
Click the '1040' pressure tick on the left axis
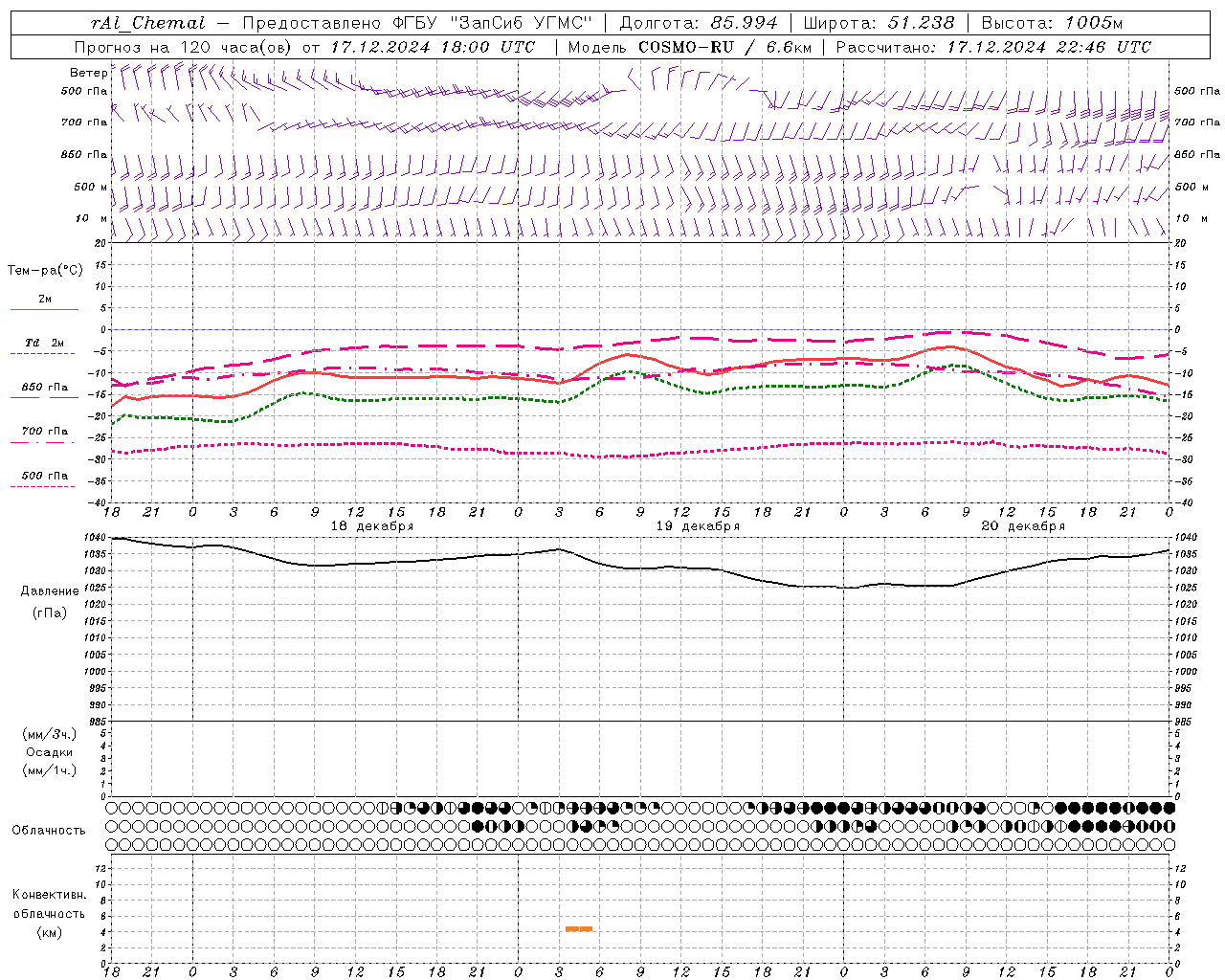[94, 538]
